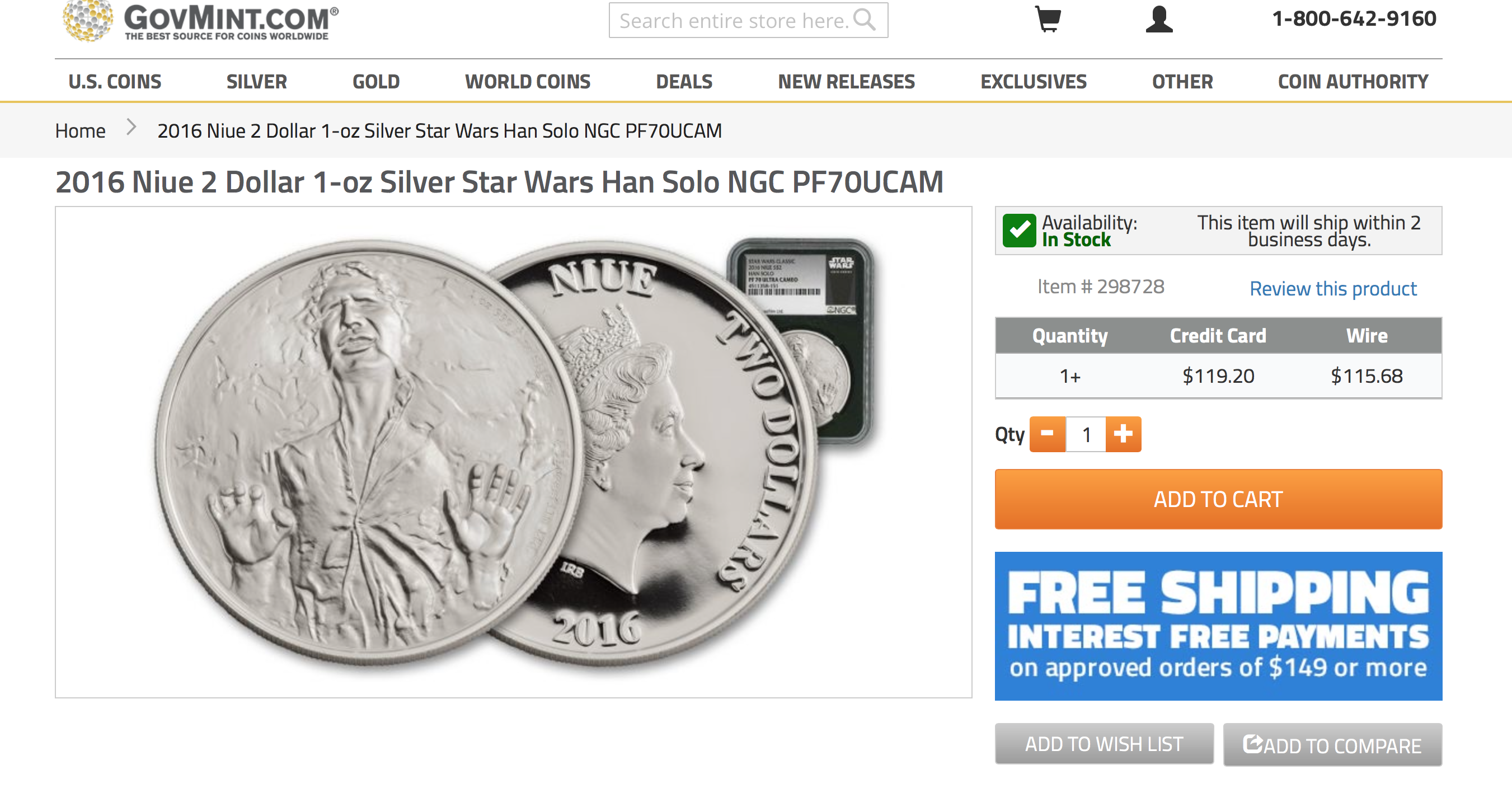Screen dimensions: 1512x807
Task: Click Add to Cart button
Action: (x=1219, y=499)
